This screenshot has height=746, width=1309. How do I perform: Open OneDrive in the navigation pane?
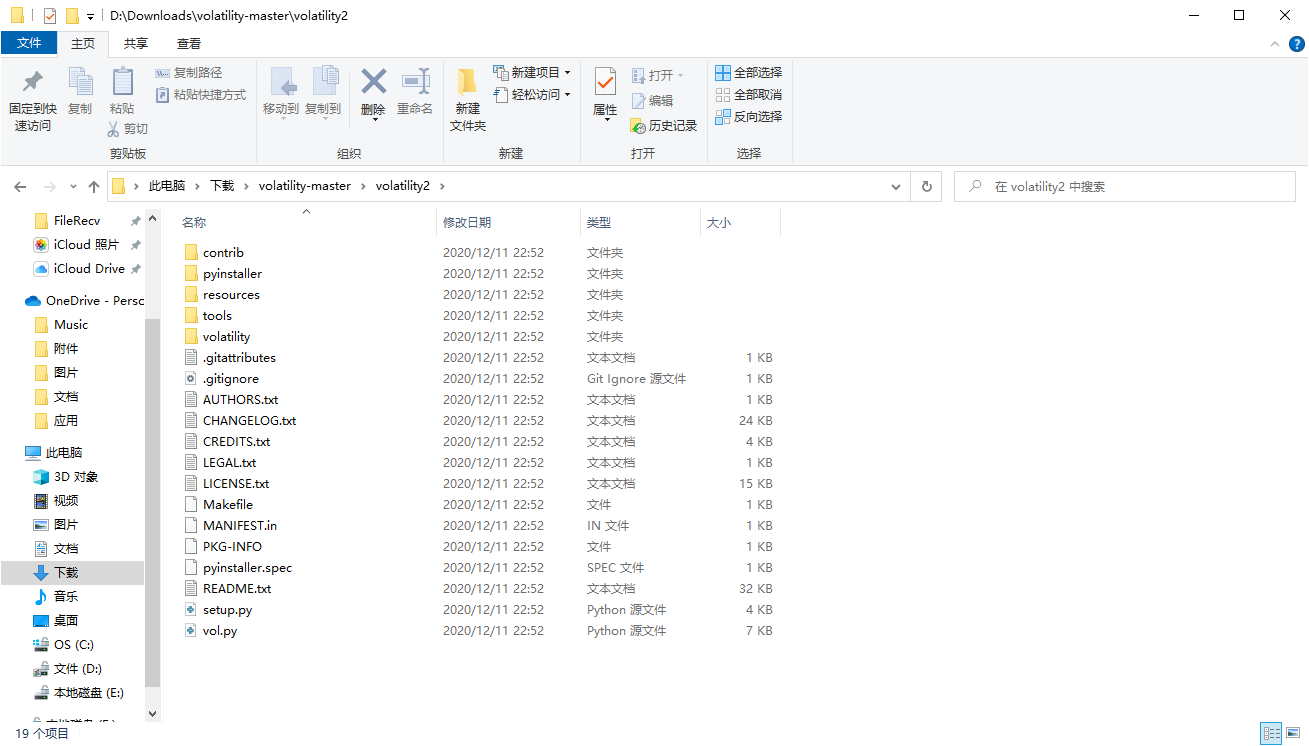pyautogui.click(x=84, y=301)
